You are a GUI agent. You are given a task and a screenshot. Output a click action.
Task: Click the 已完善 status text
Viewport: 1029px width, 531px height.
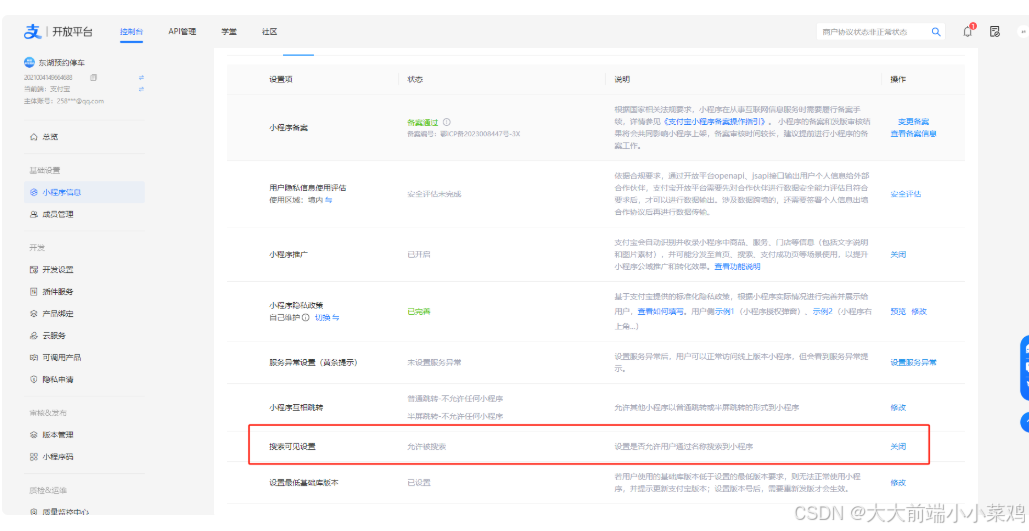tap(419, 312)
